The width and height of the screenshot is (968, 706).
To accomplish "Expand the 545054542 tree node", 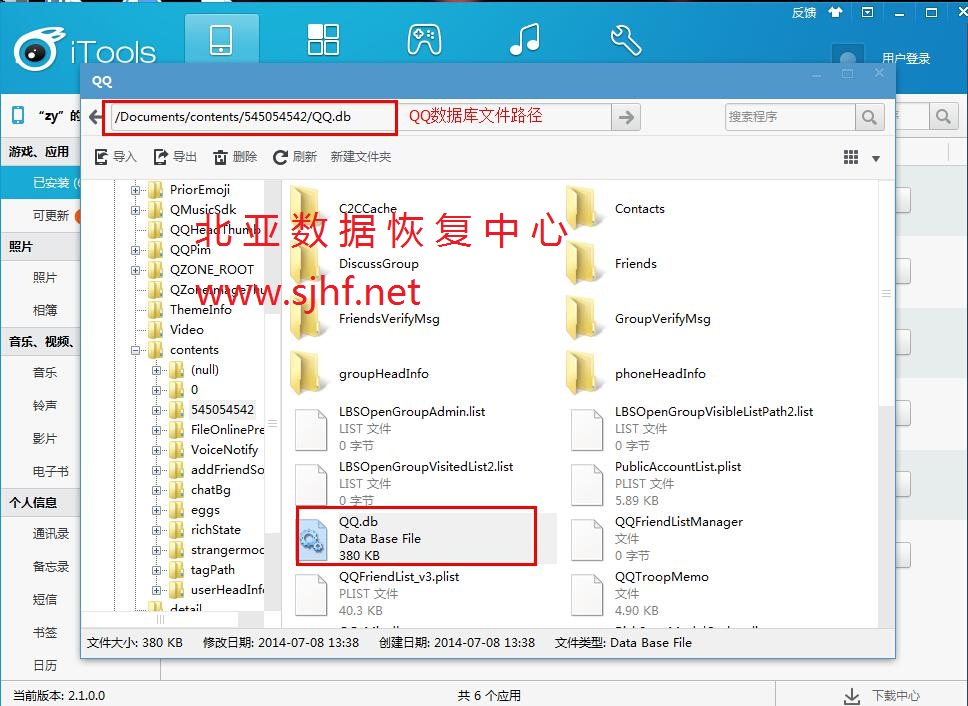I will click(x=156, y=410).
